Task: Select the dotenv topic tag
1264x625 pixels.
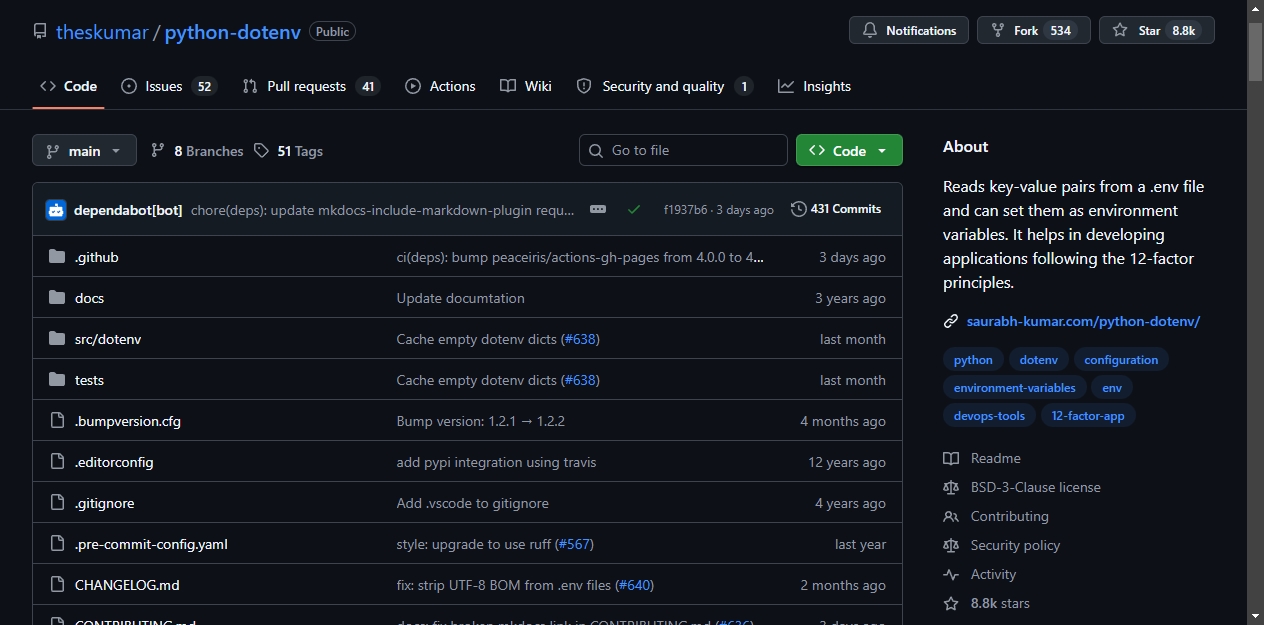Action: 1039,360
